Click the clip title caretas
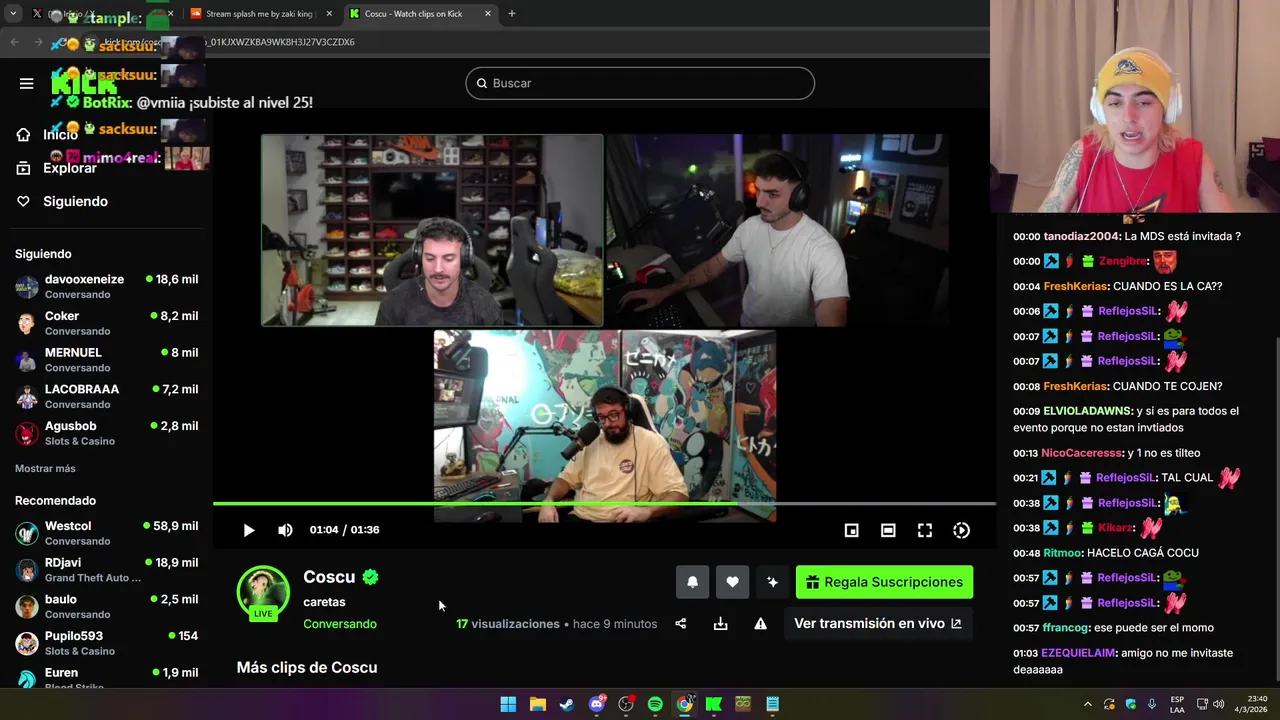Viewport: 1280px width, 720px height. (324, 602)
